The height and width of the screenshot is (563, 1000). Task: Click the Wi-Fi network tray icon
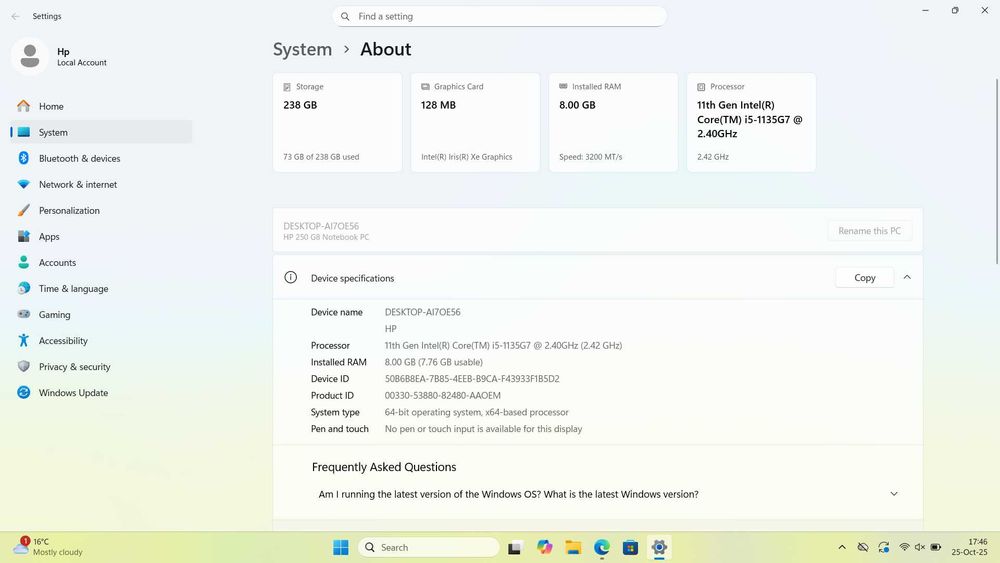pyautogui.click(x=904, y=547)
